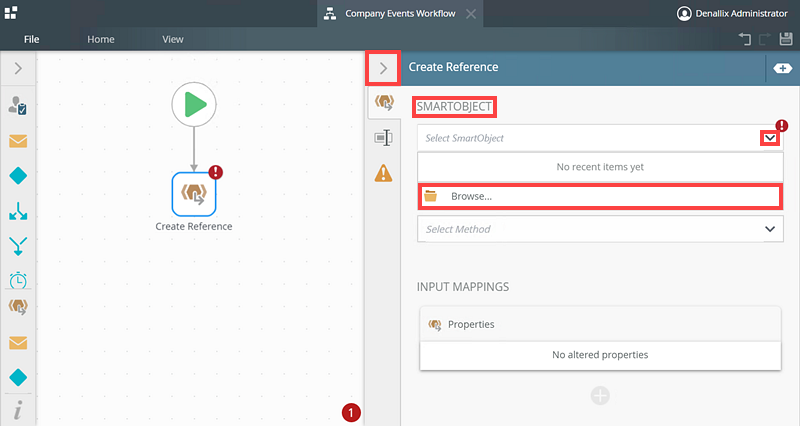Screen dimensions: 800x426
Task: Select the lower Decision diamond icon
Action: pyautogui.click(x=18, y=378)
